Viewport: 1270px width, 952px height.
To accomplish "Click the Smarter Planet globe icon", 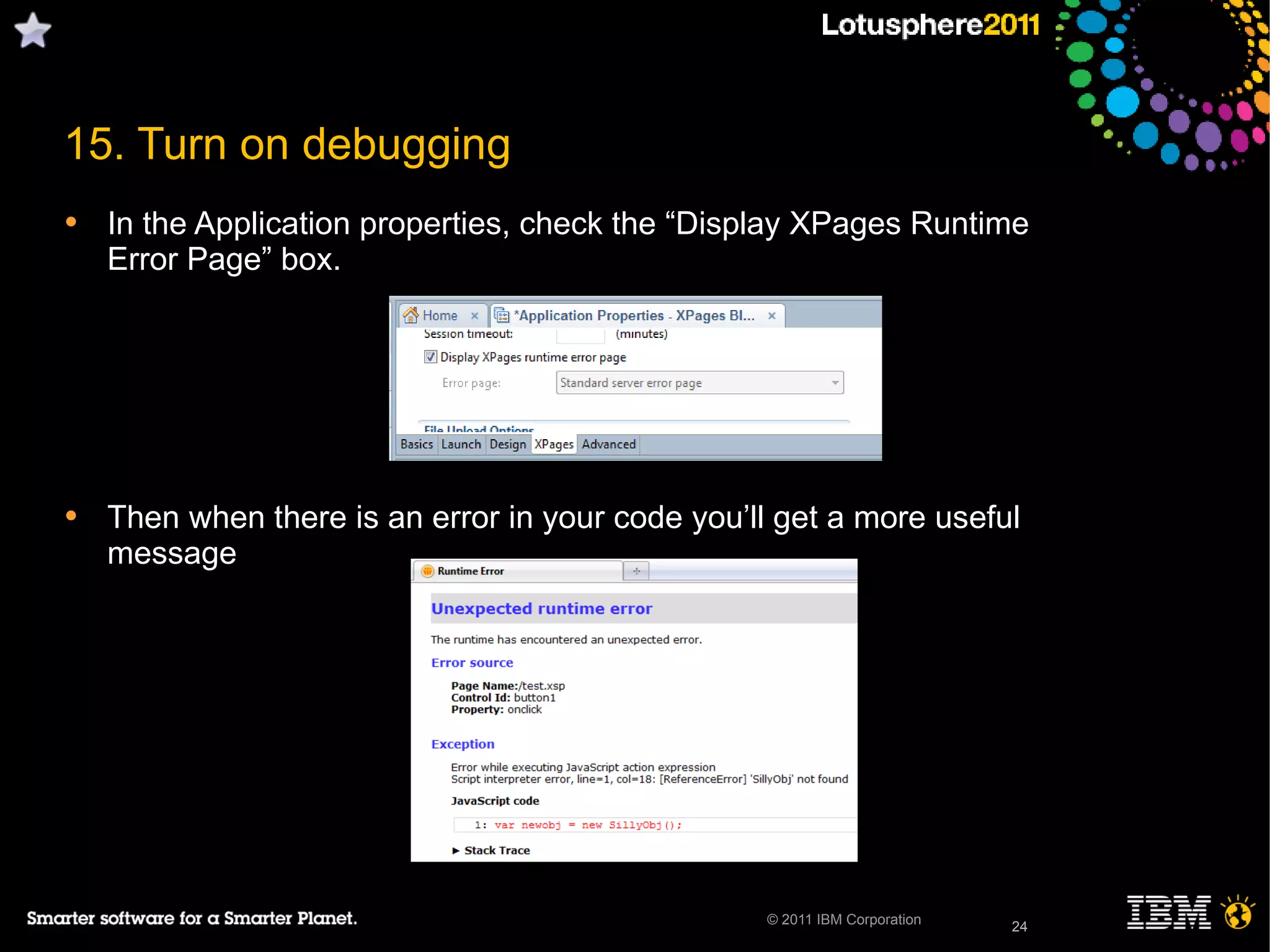I will tap(1238, 912).
